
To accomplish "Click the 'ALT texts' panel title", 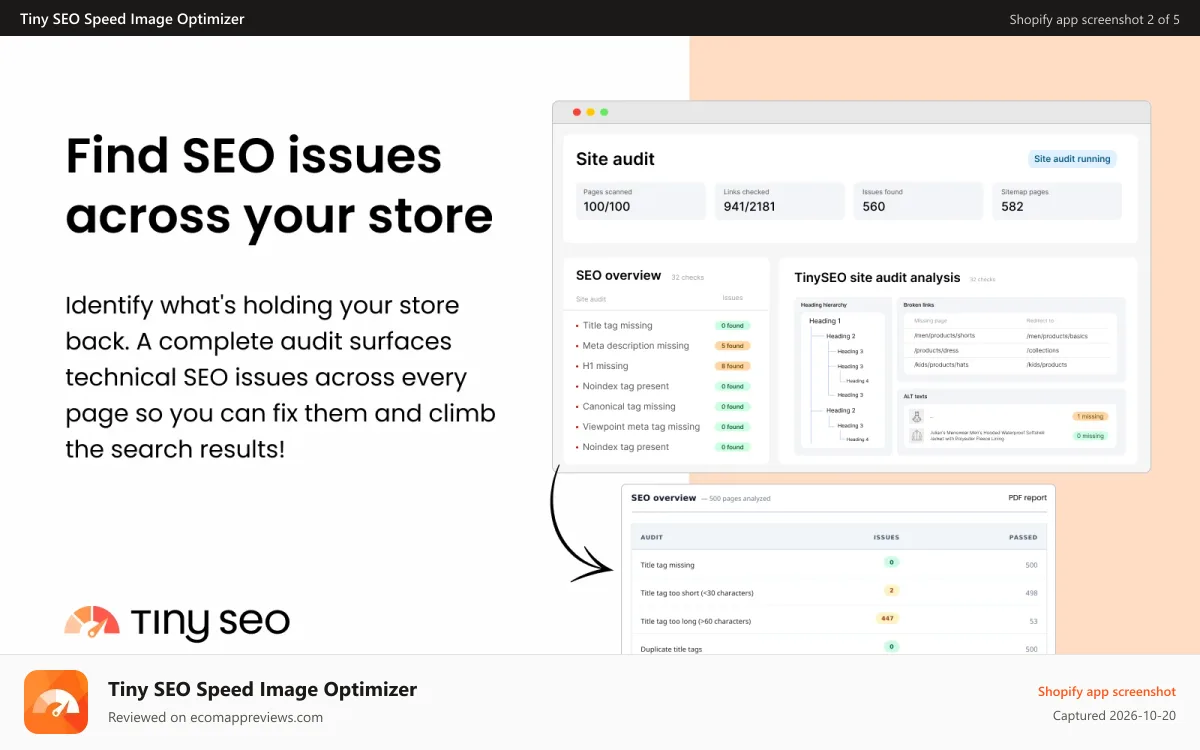I will click(914, 395).
